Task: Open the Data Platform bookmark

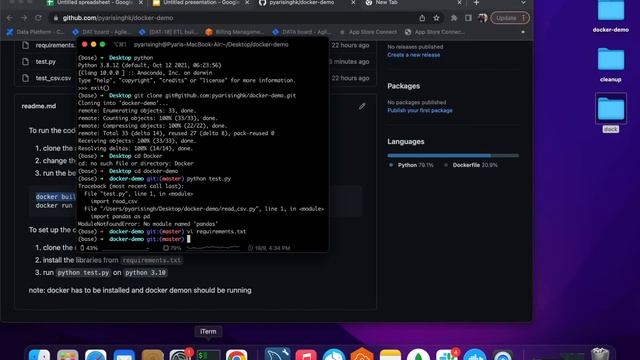Action: 35,32
